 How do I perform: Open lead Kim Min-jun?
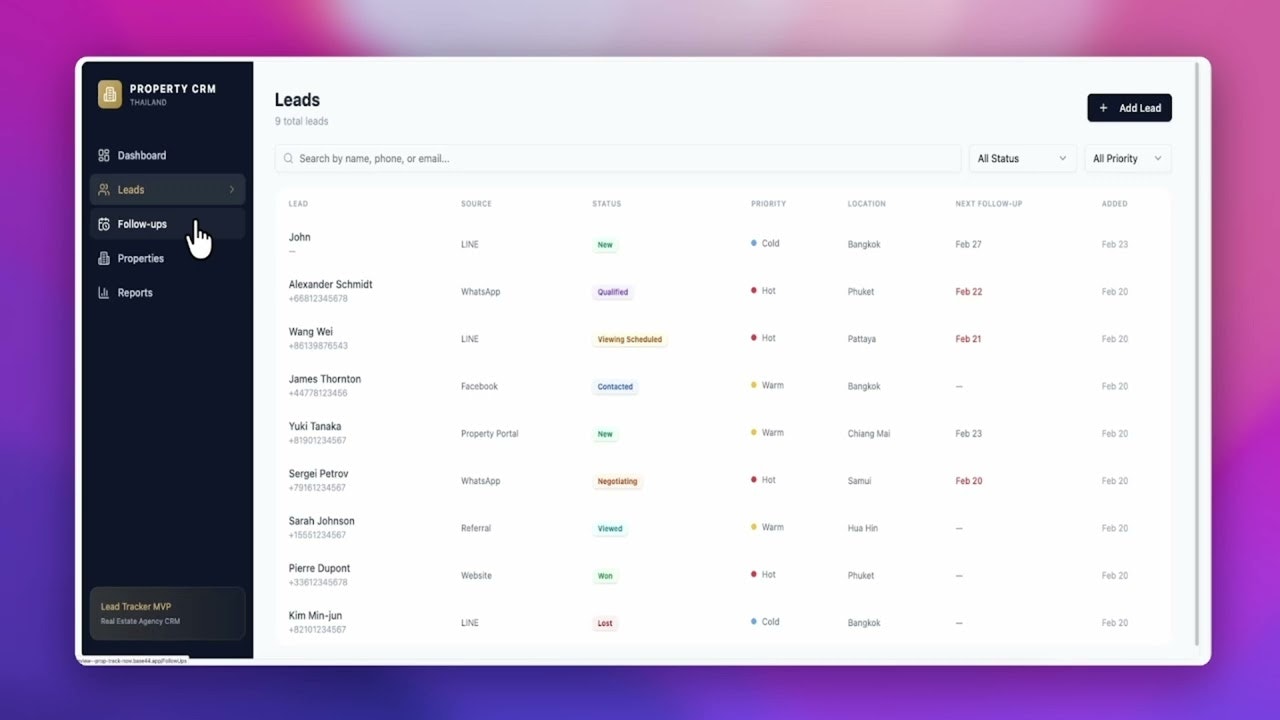point(315,615)
